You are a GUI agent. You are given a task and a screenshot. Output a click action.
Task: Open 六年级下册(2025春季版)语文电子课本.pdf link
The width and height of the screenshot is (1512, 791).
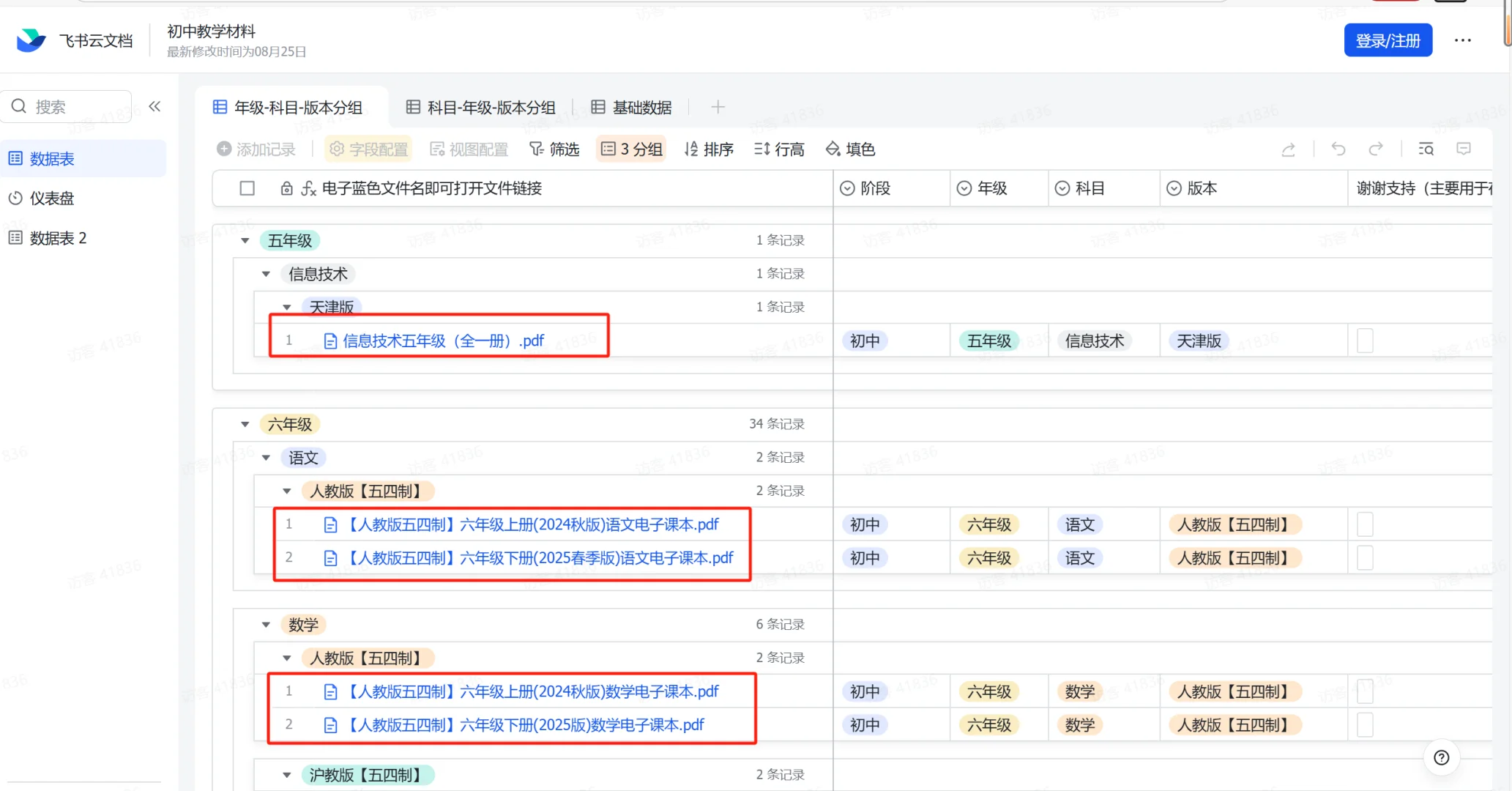tap(538, 558)
